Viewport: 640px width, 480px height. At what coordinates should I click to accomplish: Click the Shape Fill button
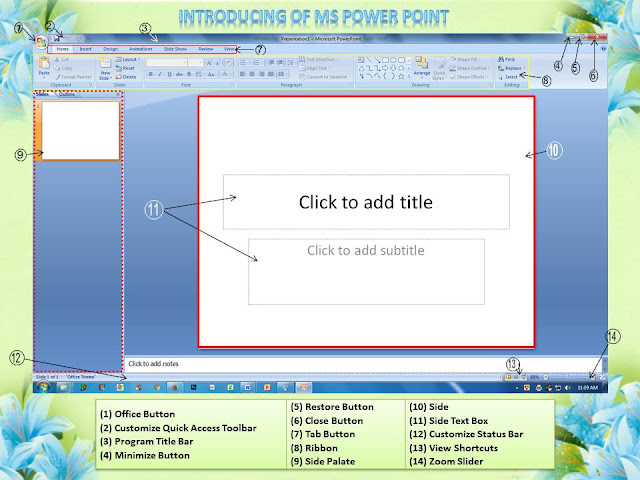click(466, 60)
